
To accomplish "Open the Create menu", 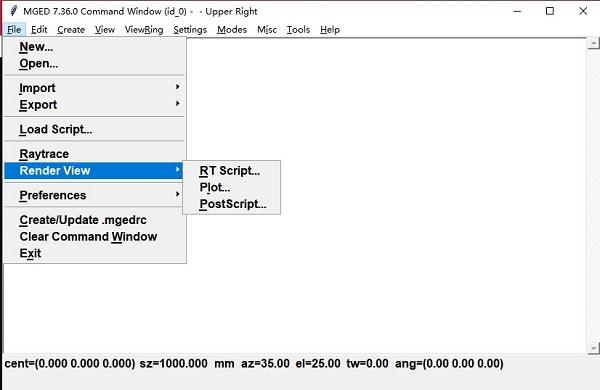I will click(x=71, y=29).
